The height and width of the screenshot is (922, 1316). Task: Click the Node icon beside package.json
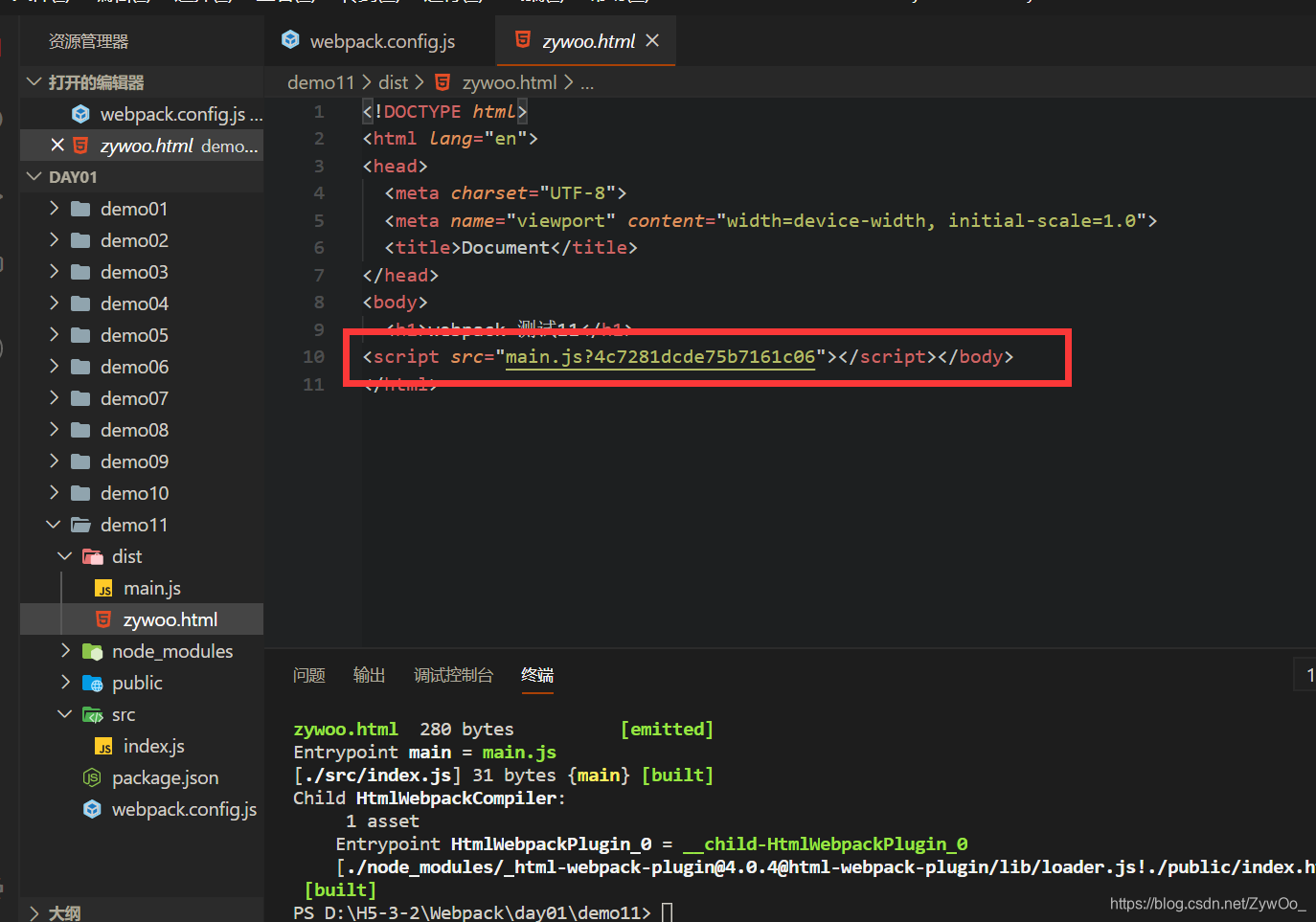(x=92, y=777)
